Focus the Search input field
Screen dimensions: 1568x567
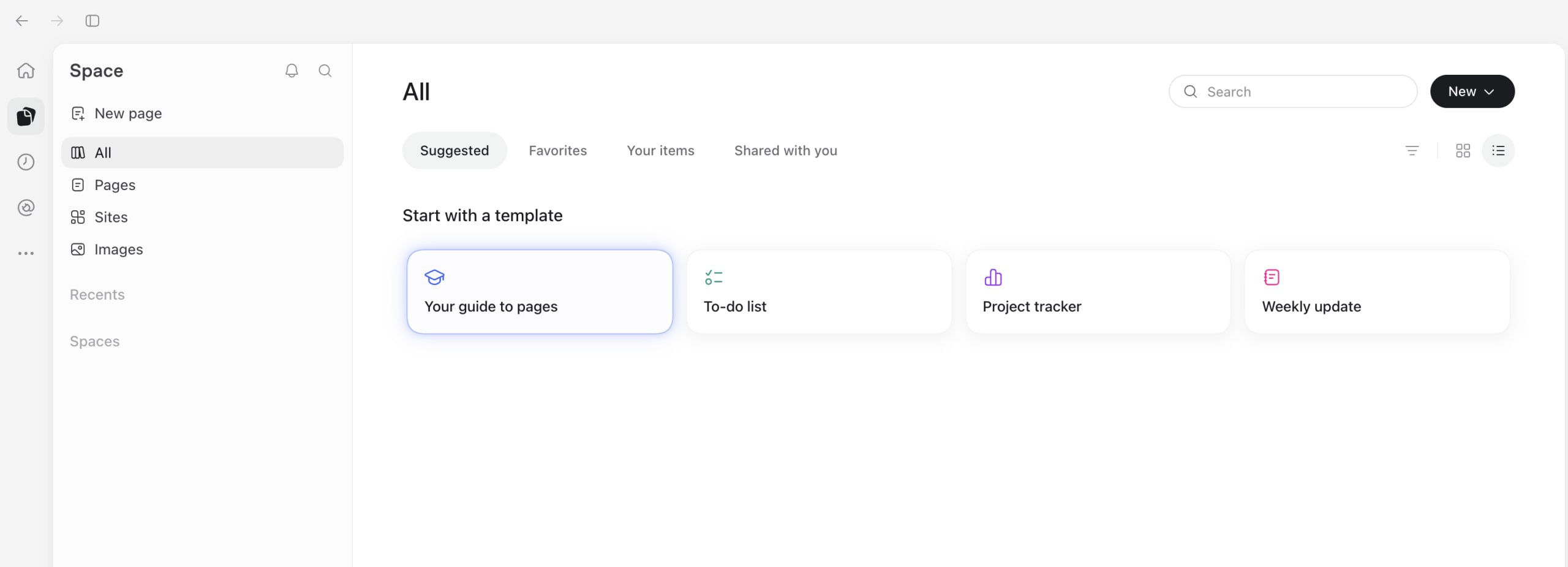click(1293, 91)
